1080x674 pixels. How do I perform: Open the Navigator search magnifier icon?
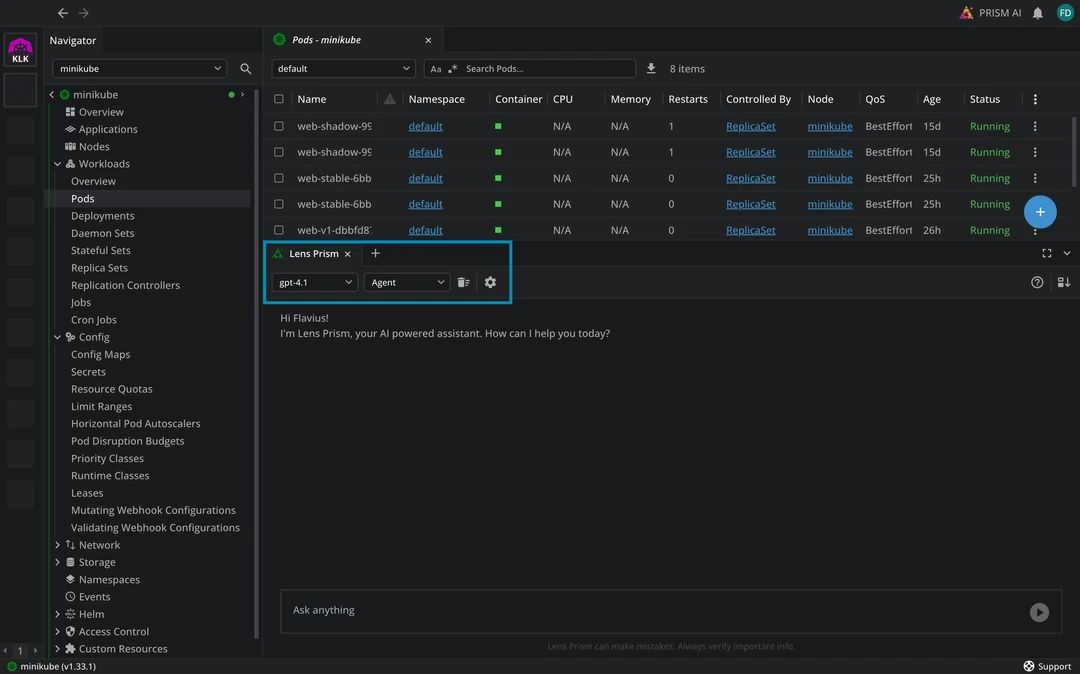click(x=246, y=69)
